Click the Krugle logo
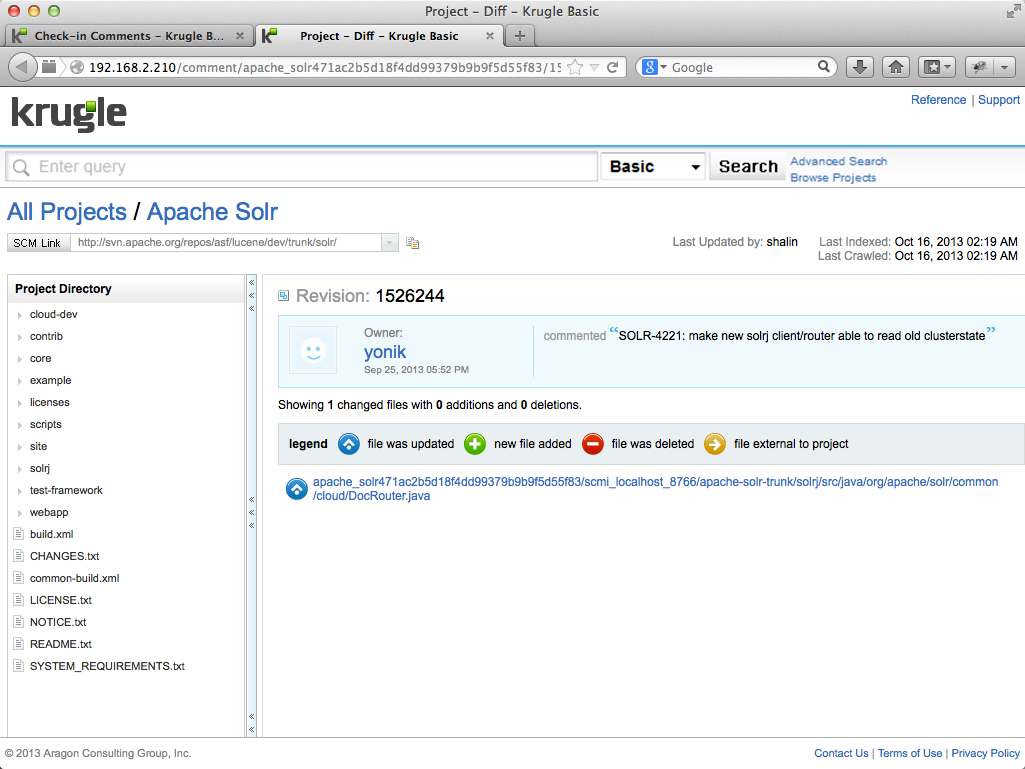 tap(69, 114)
